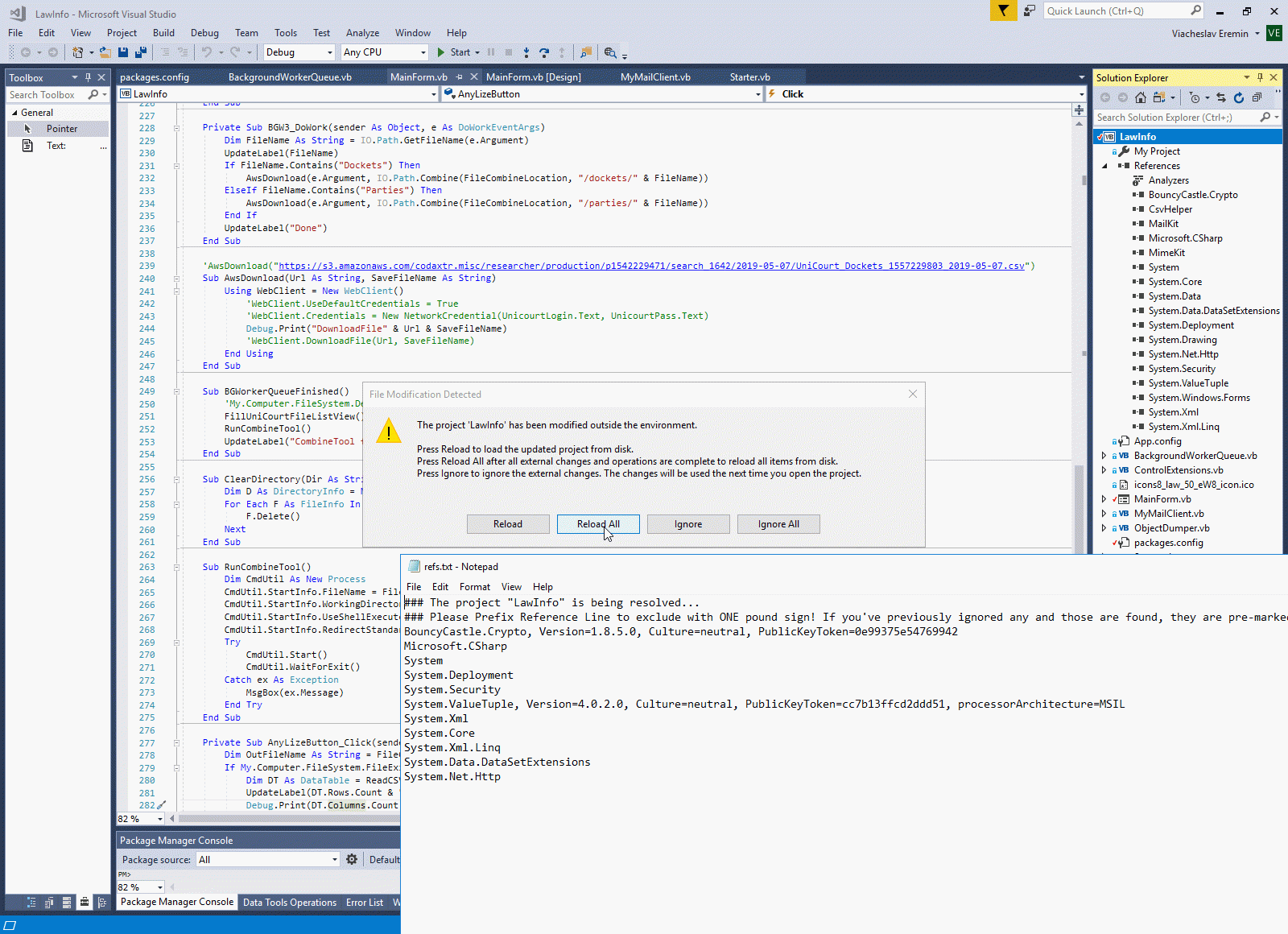This screenshot has width=1288, height=934.
Task: Open the AnyLizeButton object dropdown
Action: [x=602, y=94]
